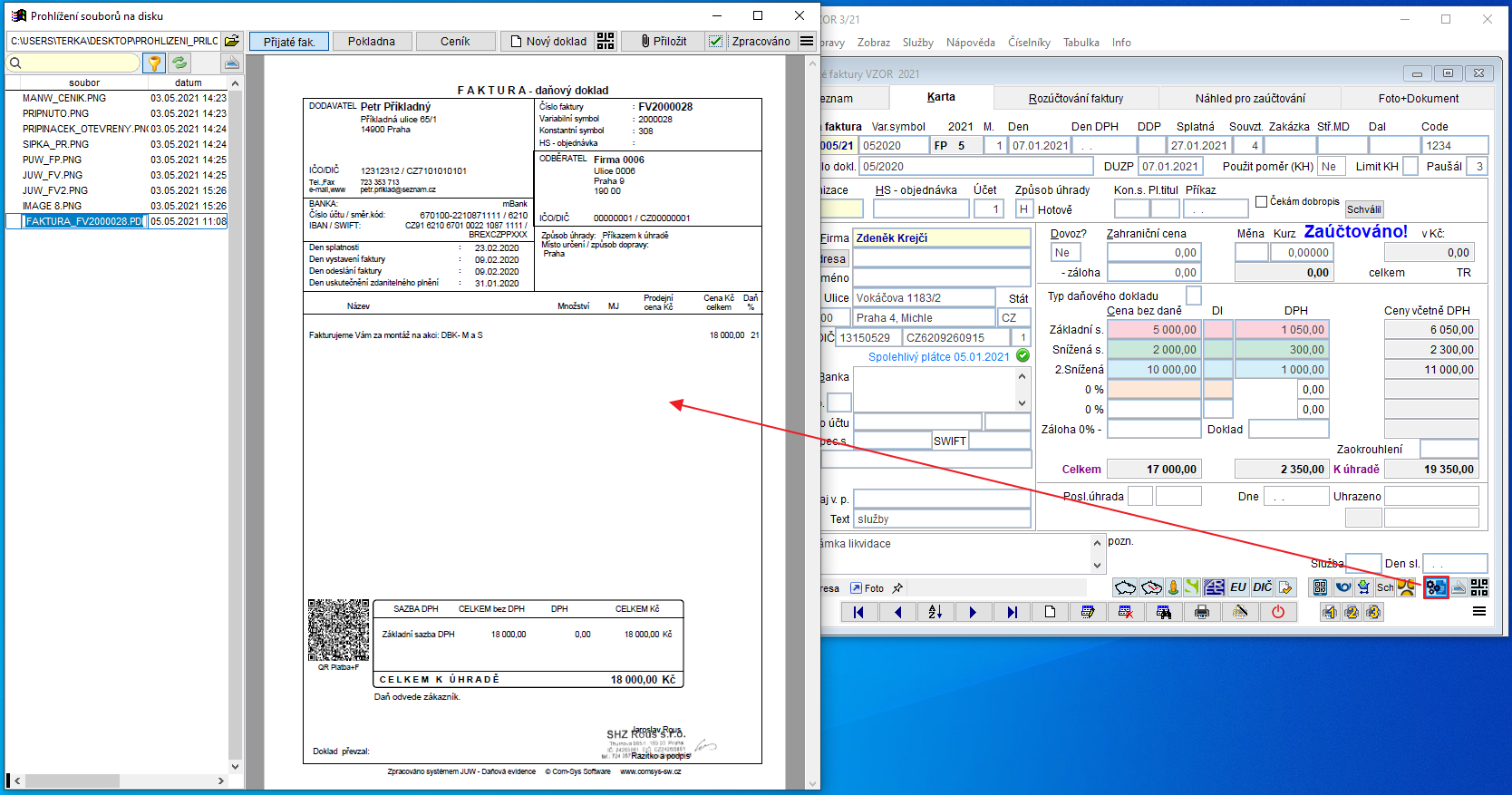The height and width of the screenshot is (795, 1512).
Task: Click the DIČ icon button
Action: click(1263, 587)
